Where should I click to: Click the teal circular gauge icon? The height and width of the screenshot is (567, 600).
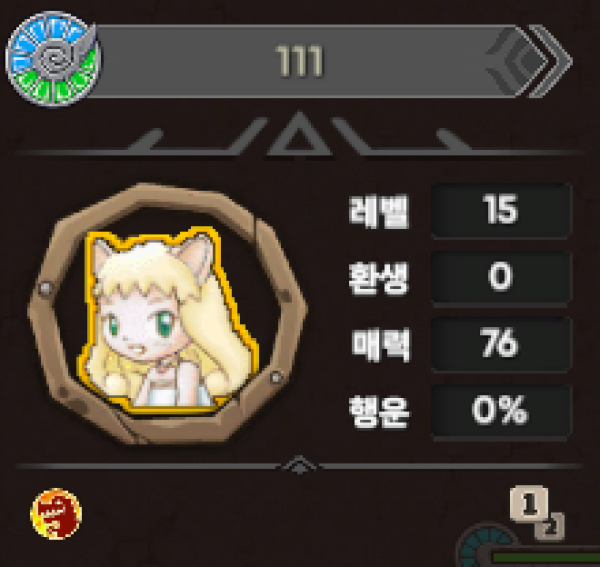[485, 546]
